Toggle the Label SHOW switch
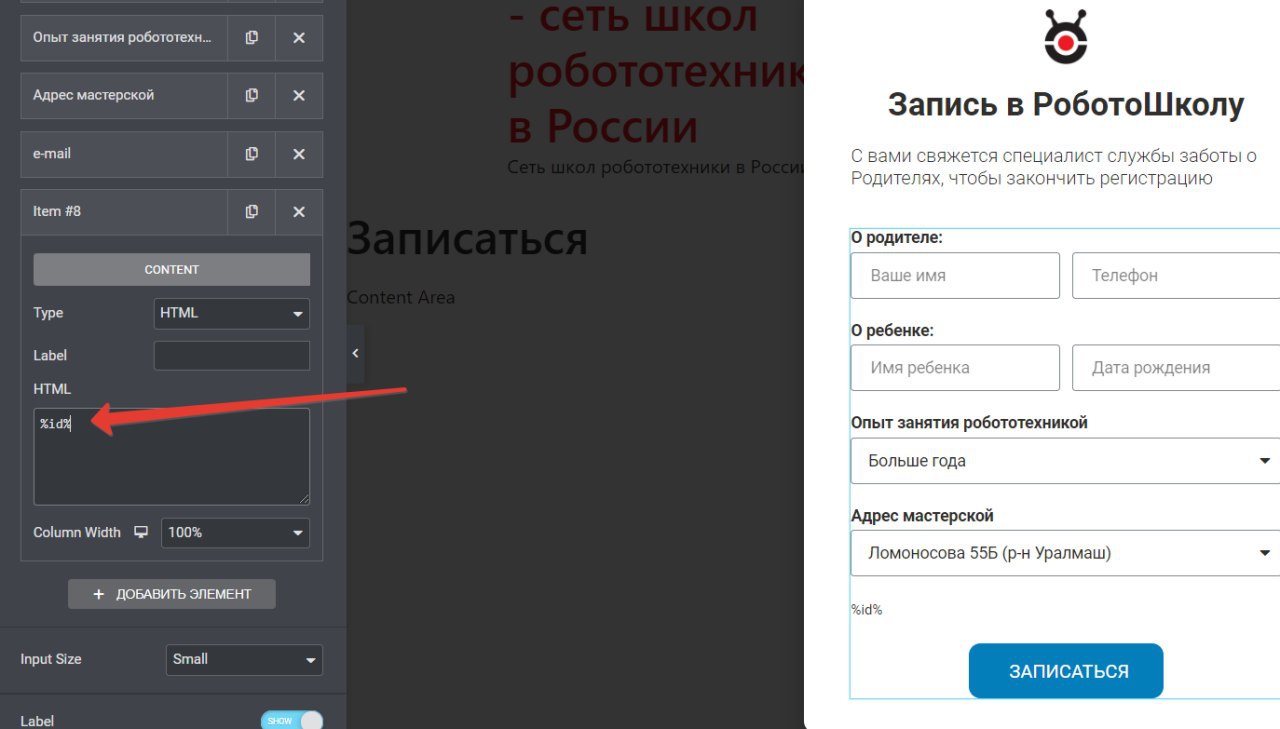Viewport: 1280px width, 729px height. point(292,721)
